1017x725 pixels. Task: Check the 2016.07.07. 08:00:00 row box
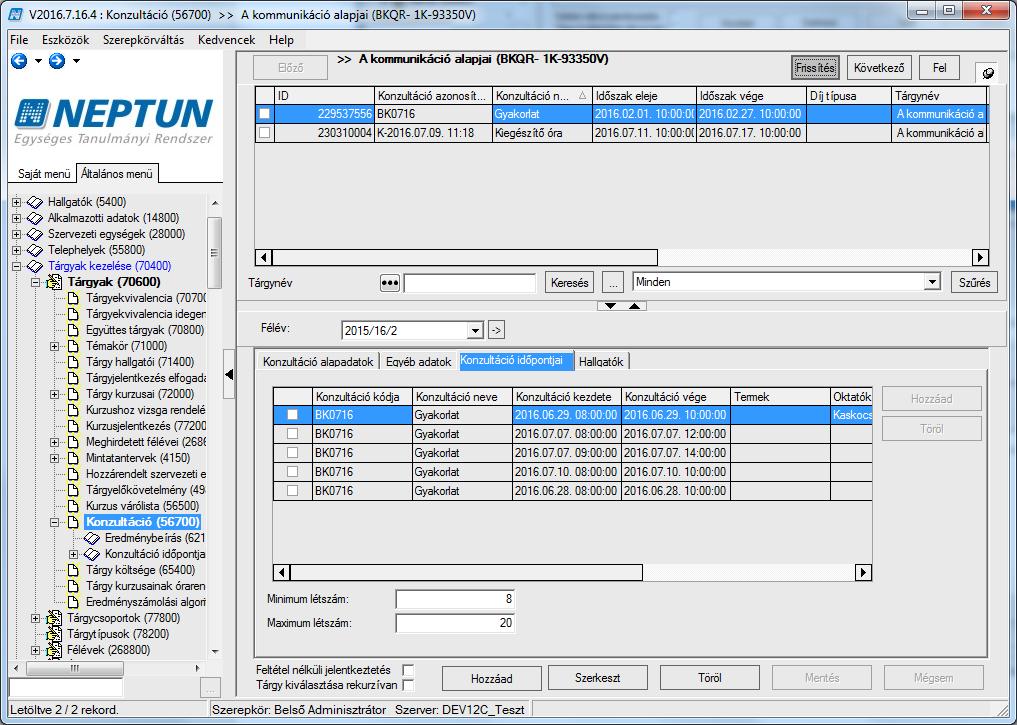(293, 434)
